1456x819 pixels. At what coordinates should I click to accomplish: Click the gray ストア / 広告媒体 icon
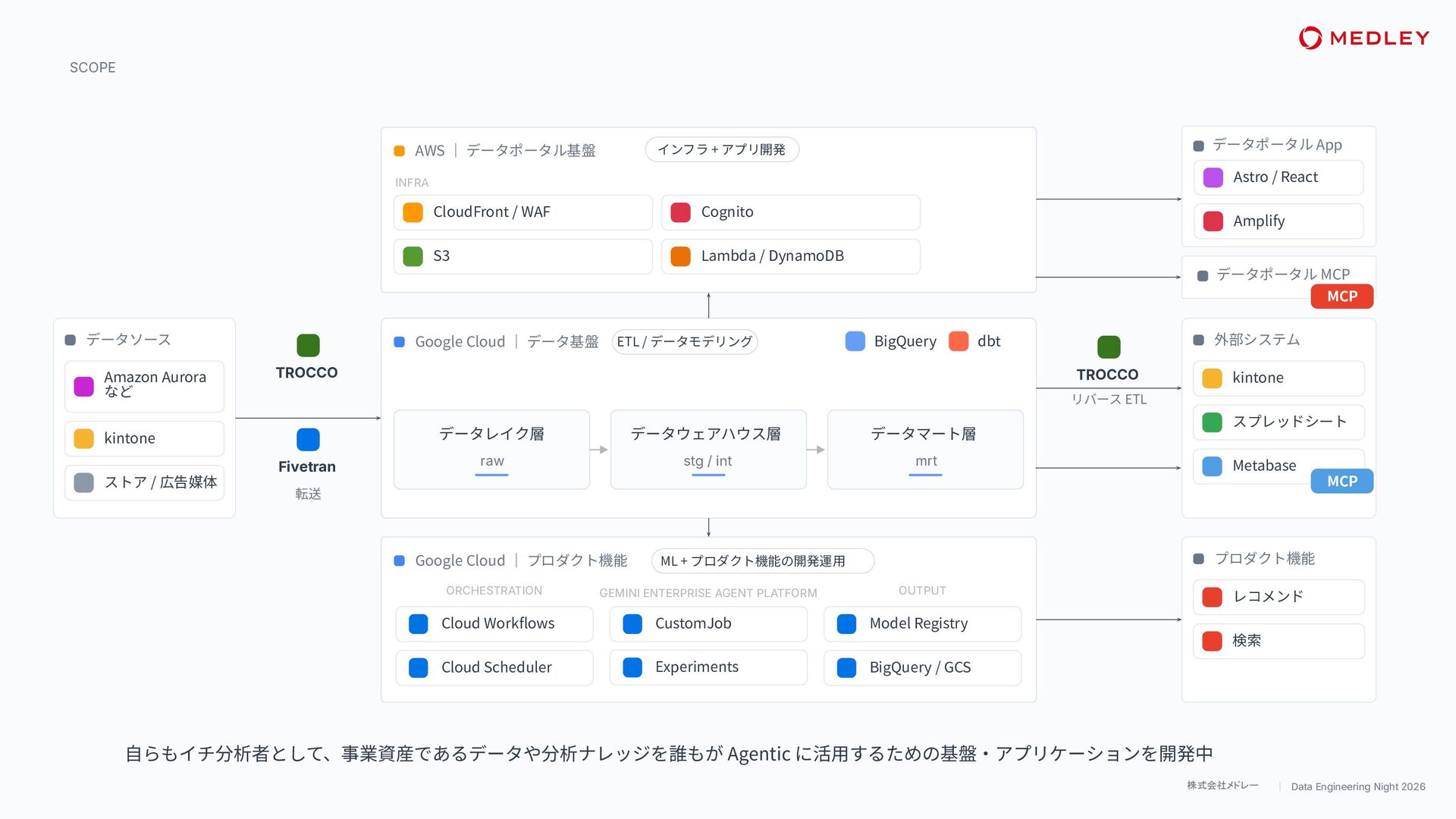click(83, 482)
